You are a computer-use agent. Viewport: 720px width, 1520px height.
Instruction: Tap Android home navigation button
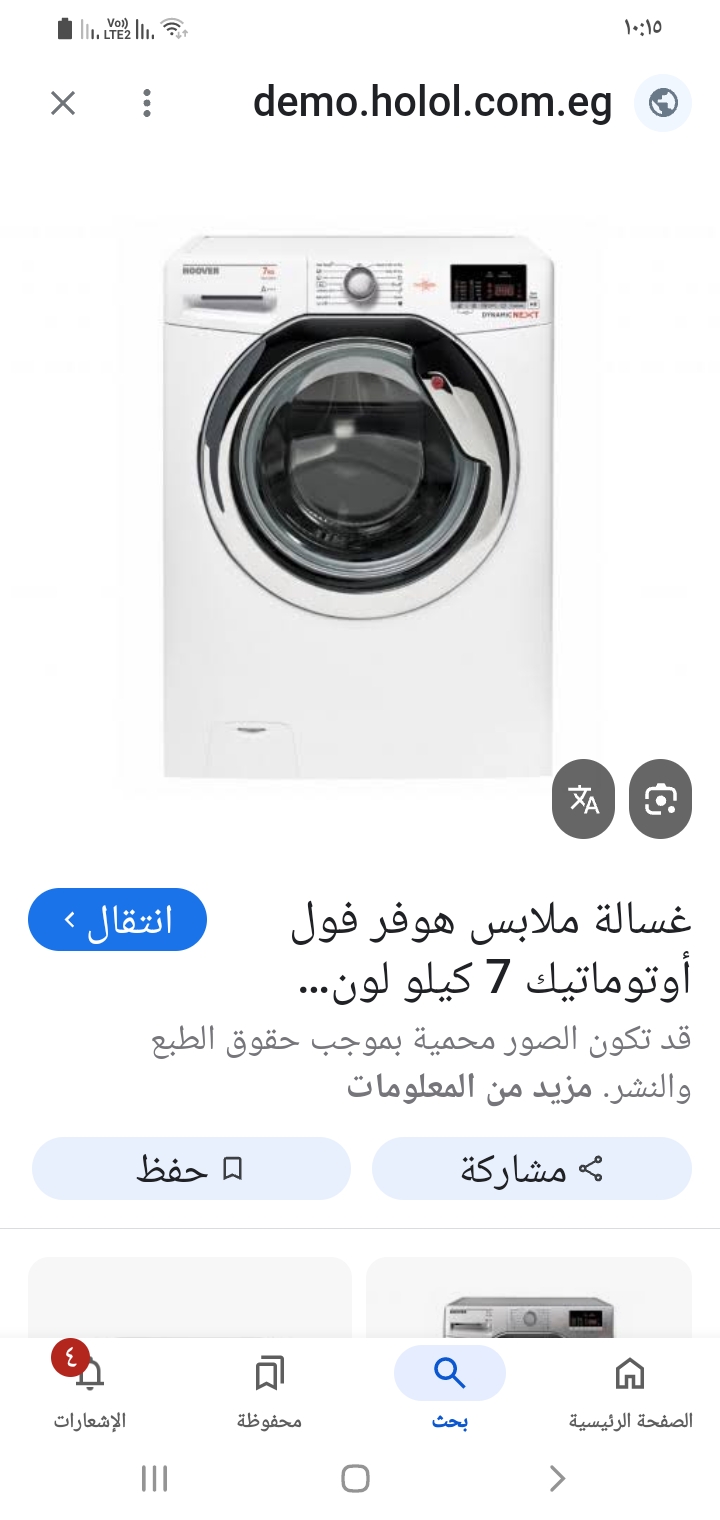[355, 1478]
